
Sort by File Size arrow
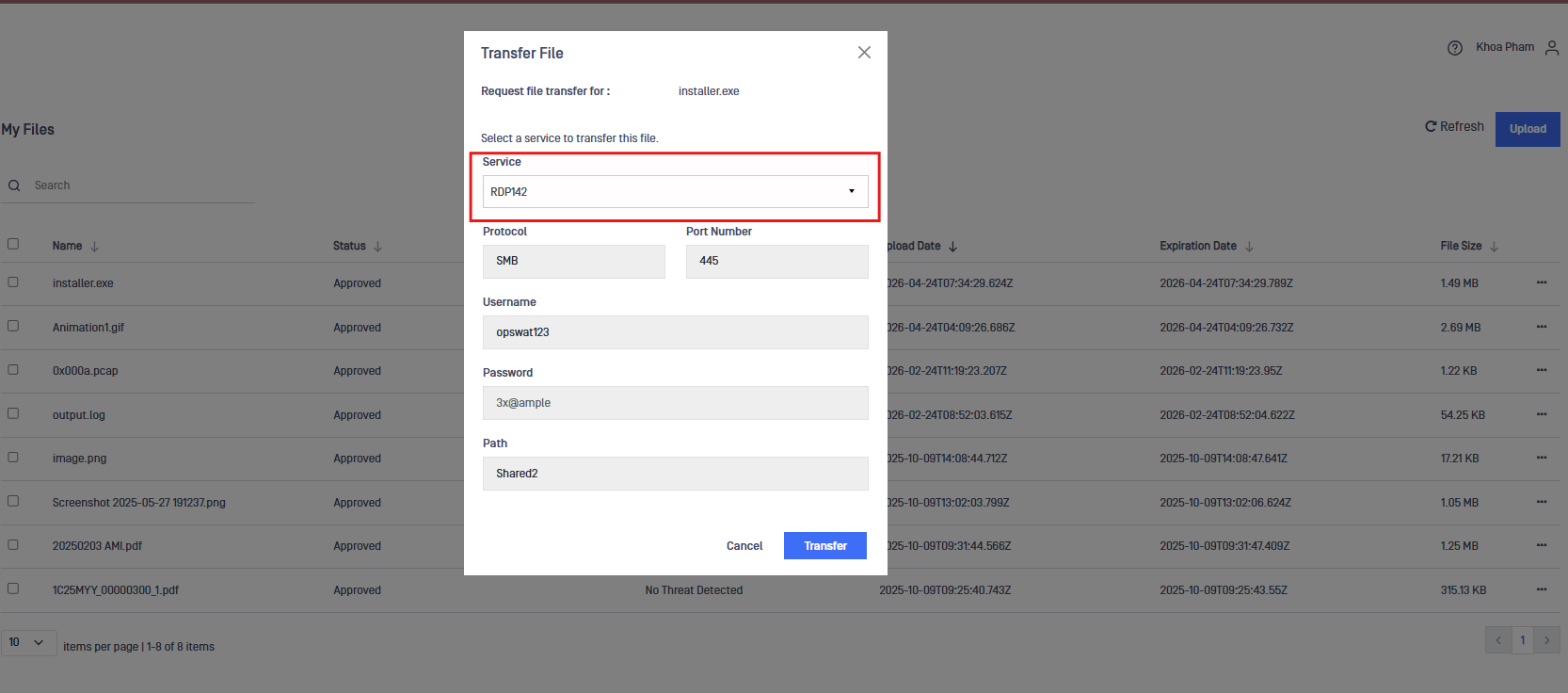(1494, 247)
